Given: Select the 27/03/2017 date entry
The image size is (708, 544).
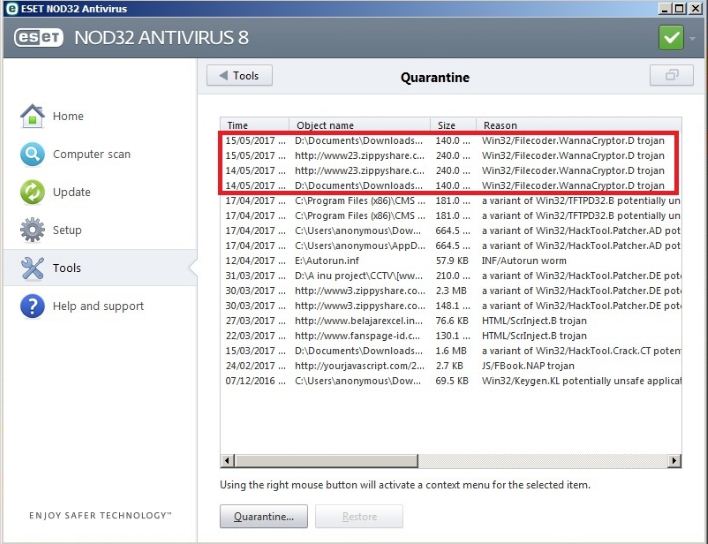Looking at the screenshot, I should (x=255, y=321).
